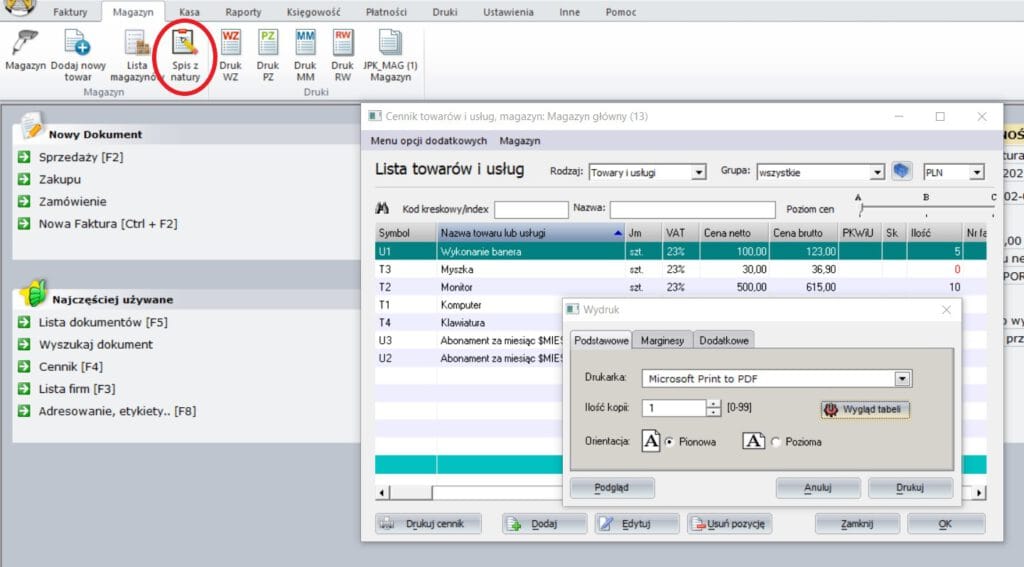Click the Wygląd tabeli button
The image size is (1024, 567).
click(x=865, y=409)
